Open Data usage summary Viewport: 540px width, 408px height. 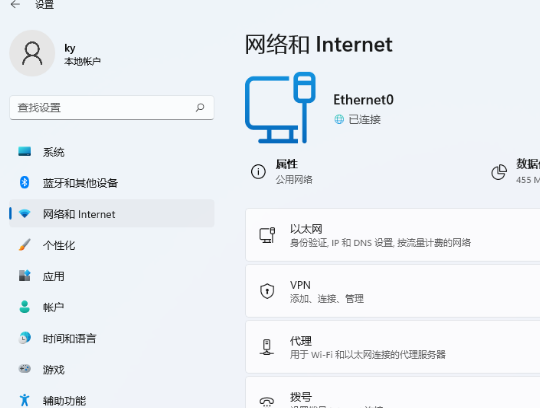(x=515, y=171)
